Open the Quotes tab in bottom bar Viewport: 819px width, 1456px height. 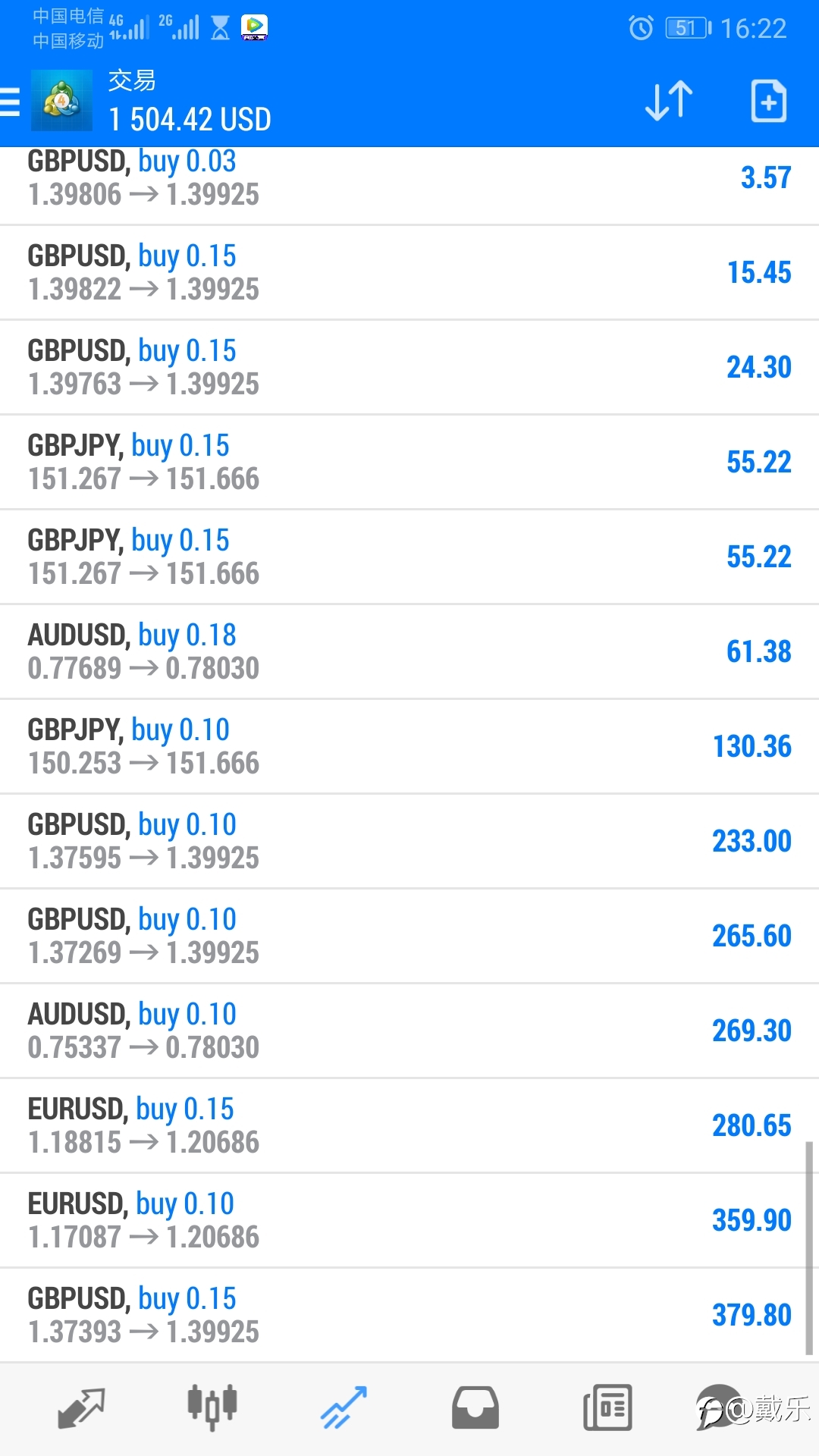[81, 1408]
